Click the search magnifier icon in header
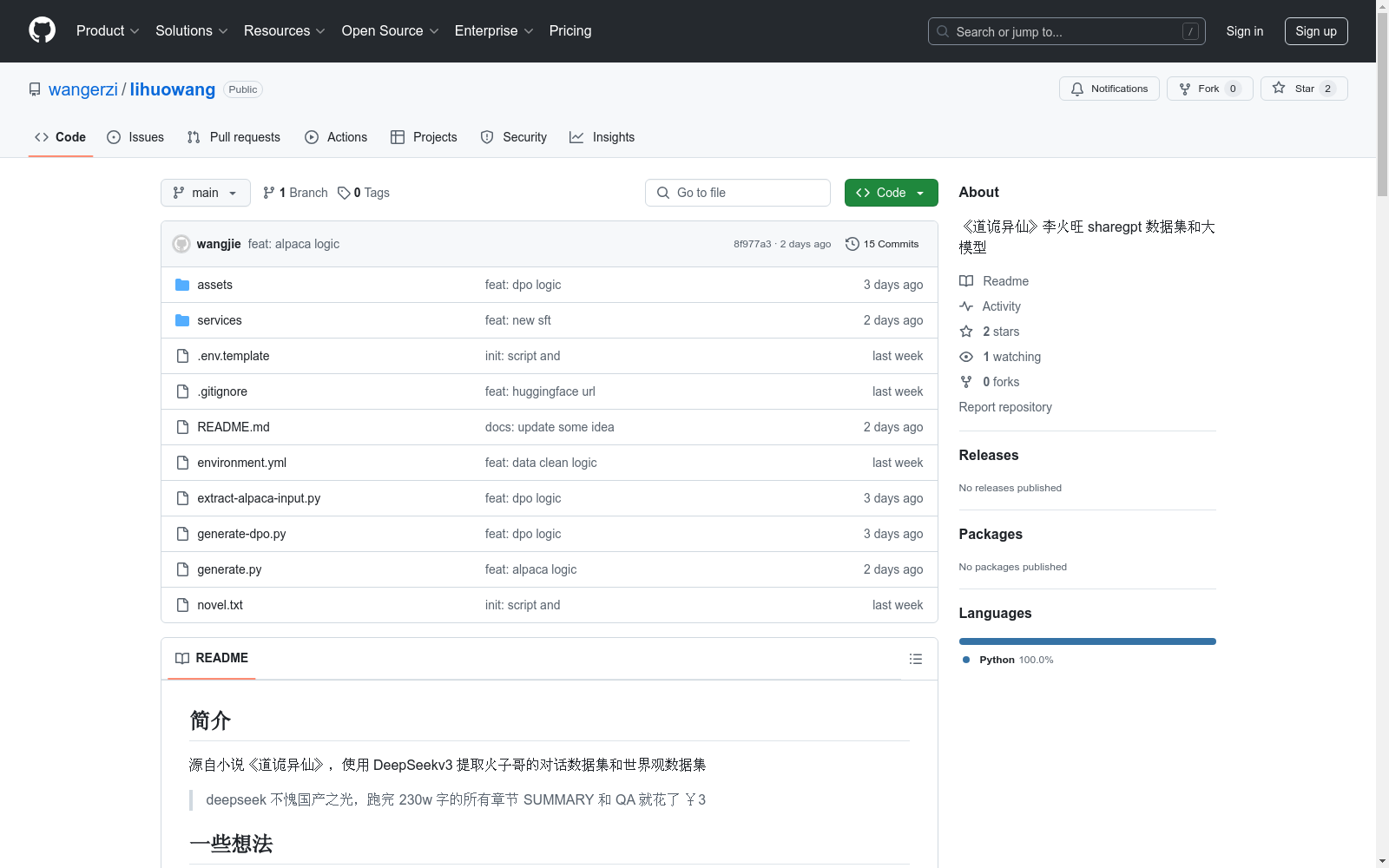 coord(943,31)
